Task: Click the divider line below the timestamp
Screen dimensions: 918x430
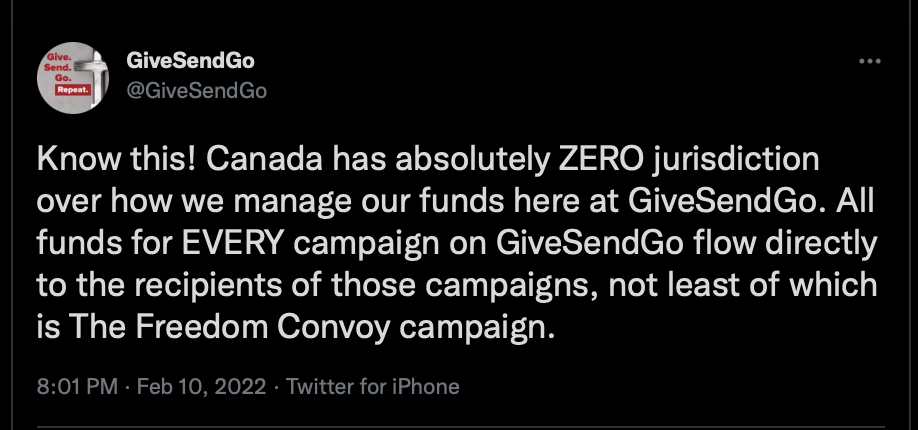Action: coord(460,427)
